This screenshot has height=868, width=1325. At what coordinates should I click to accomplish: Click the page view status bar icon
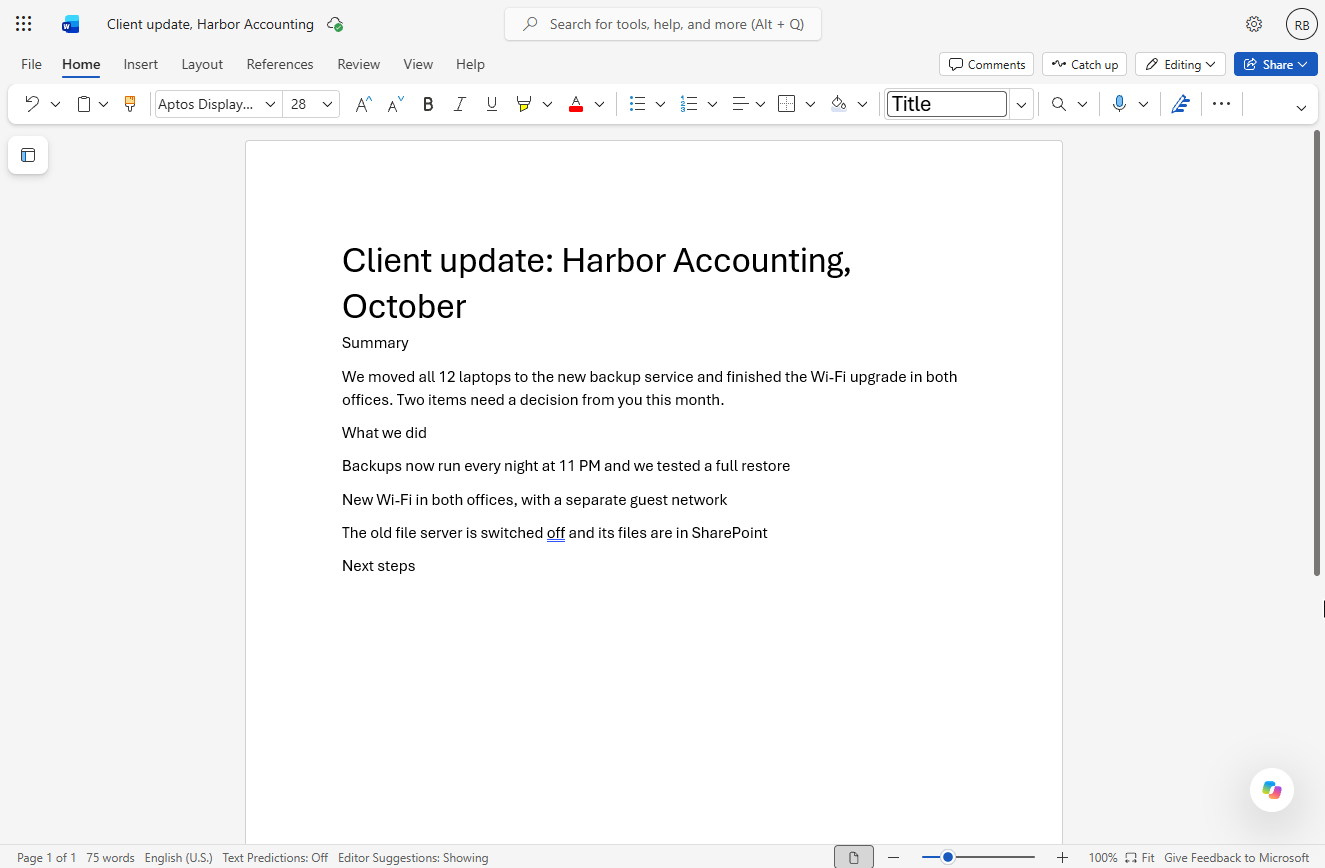click(x=853, y=857)
